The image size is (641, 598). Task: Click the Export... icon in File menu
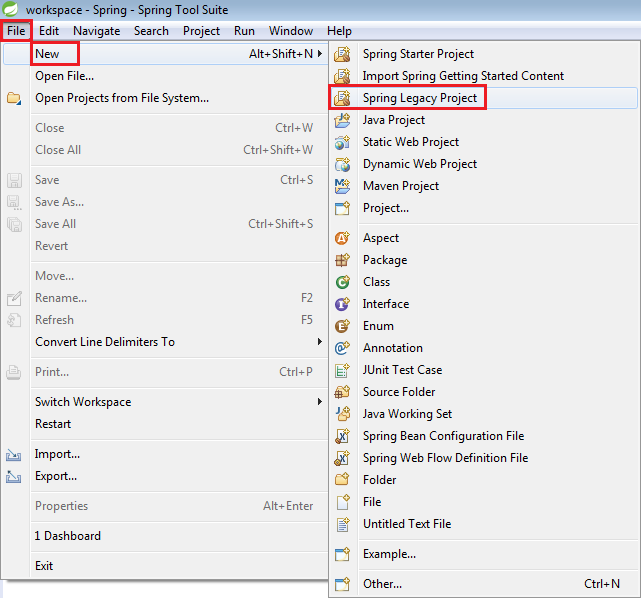click(13, 477)
